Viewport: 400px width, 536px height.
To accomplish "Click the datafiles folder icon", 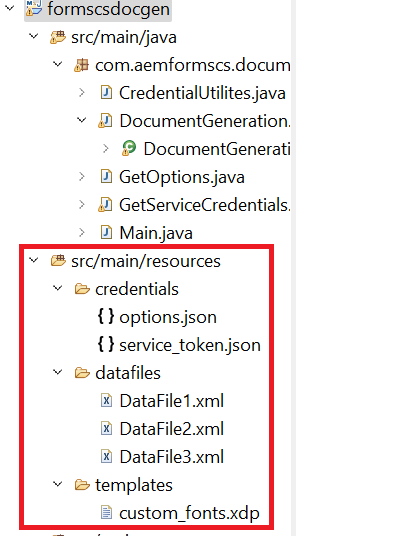I will click(82, 373).
